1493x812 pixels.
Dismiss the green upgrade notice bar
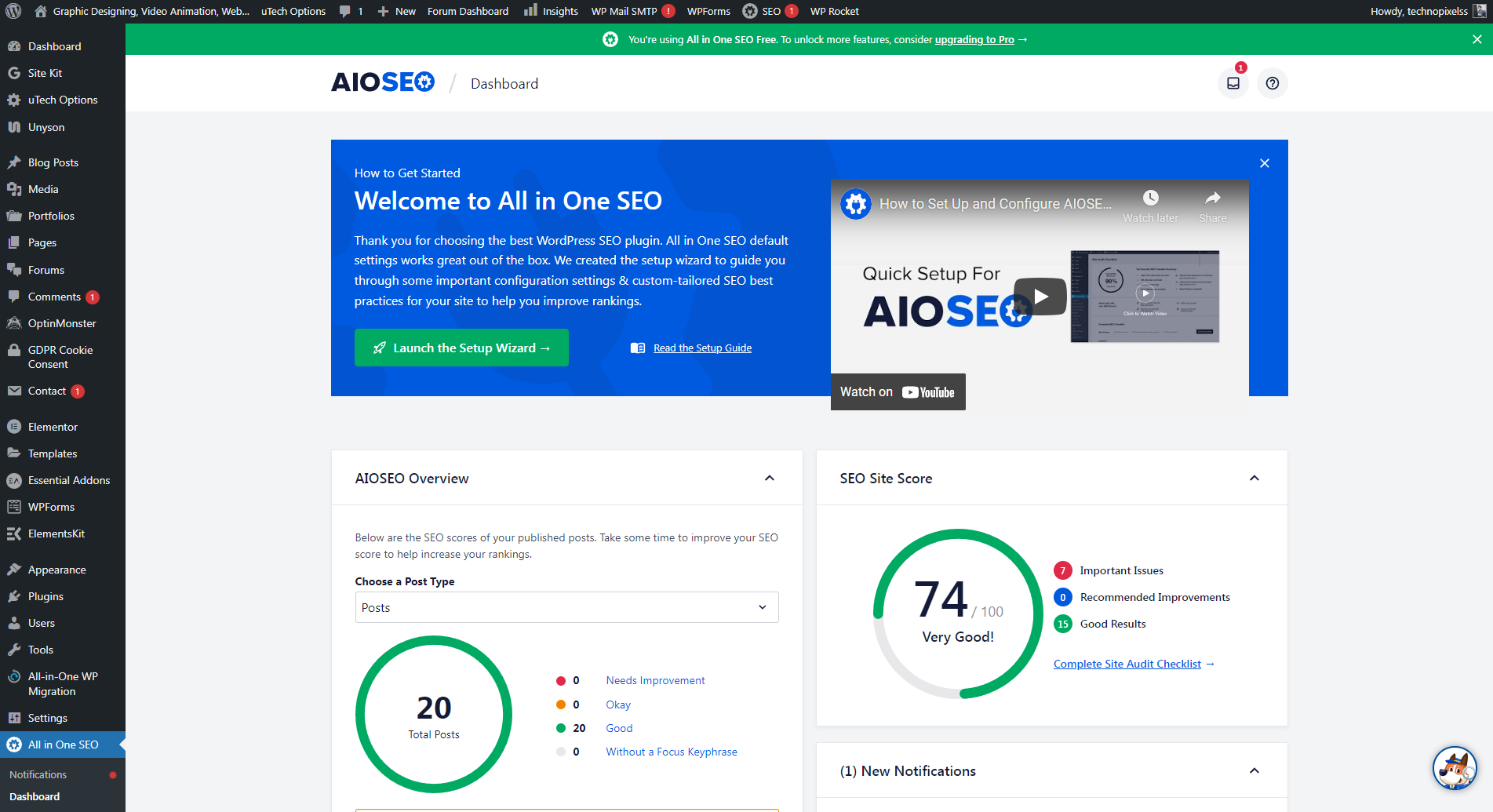click(1477, 39)
